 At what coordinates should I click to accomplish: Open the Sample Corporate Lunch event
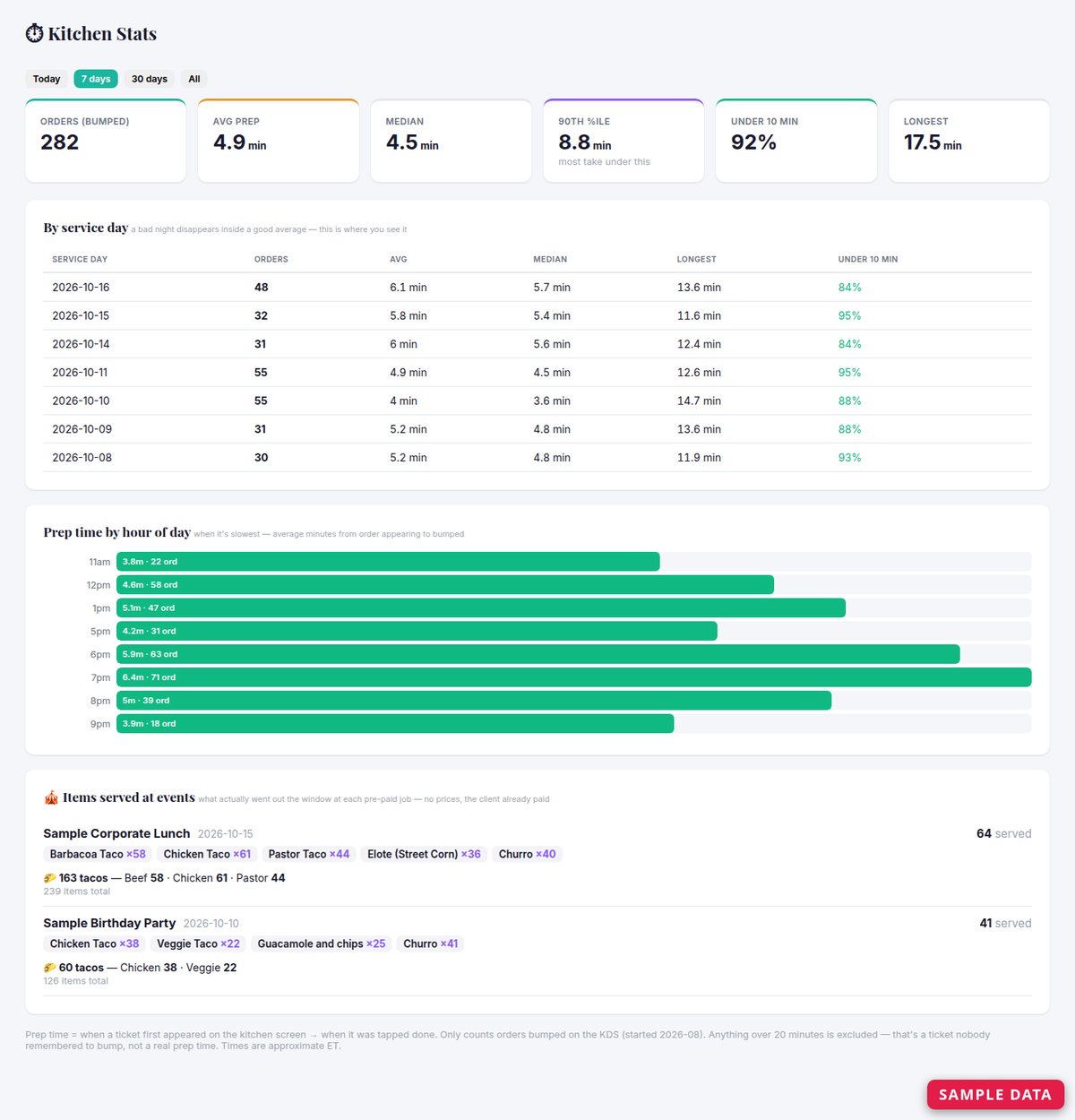coord(116,833)
